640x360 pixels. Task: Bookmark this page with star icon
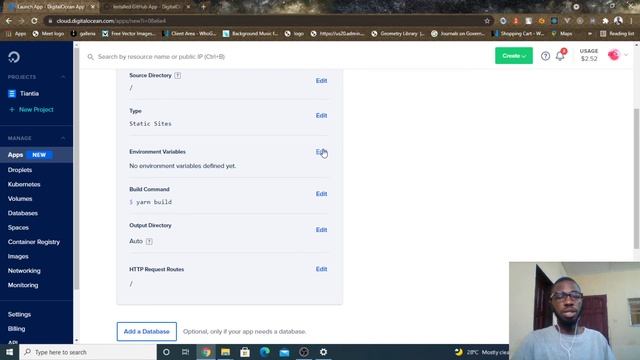487,21
